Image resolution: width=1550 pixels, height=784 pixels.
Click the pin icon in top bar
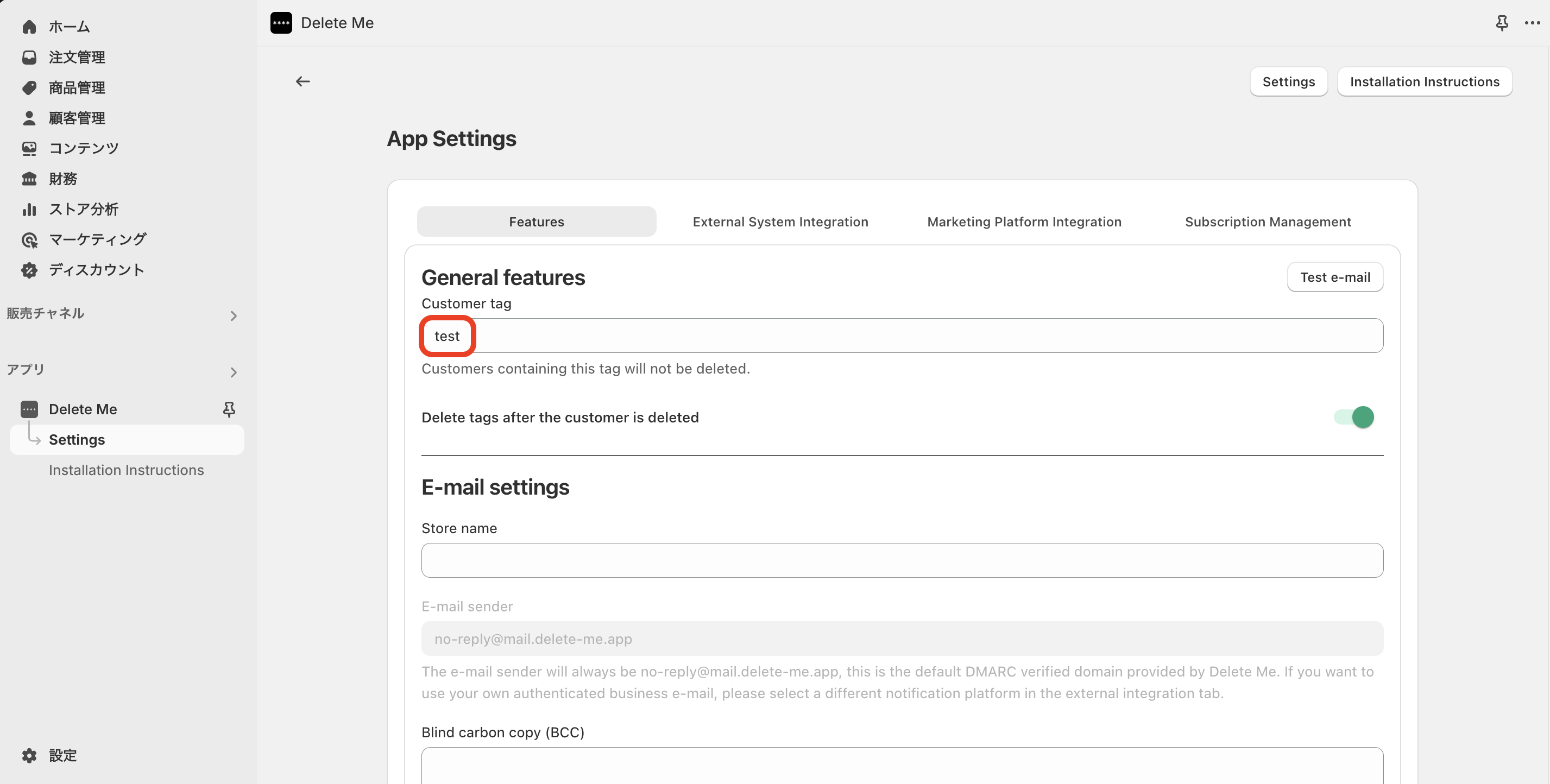pos(1502,23)
